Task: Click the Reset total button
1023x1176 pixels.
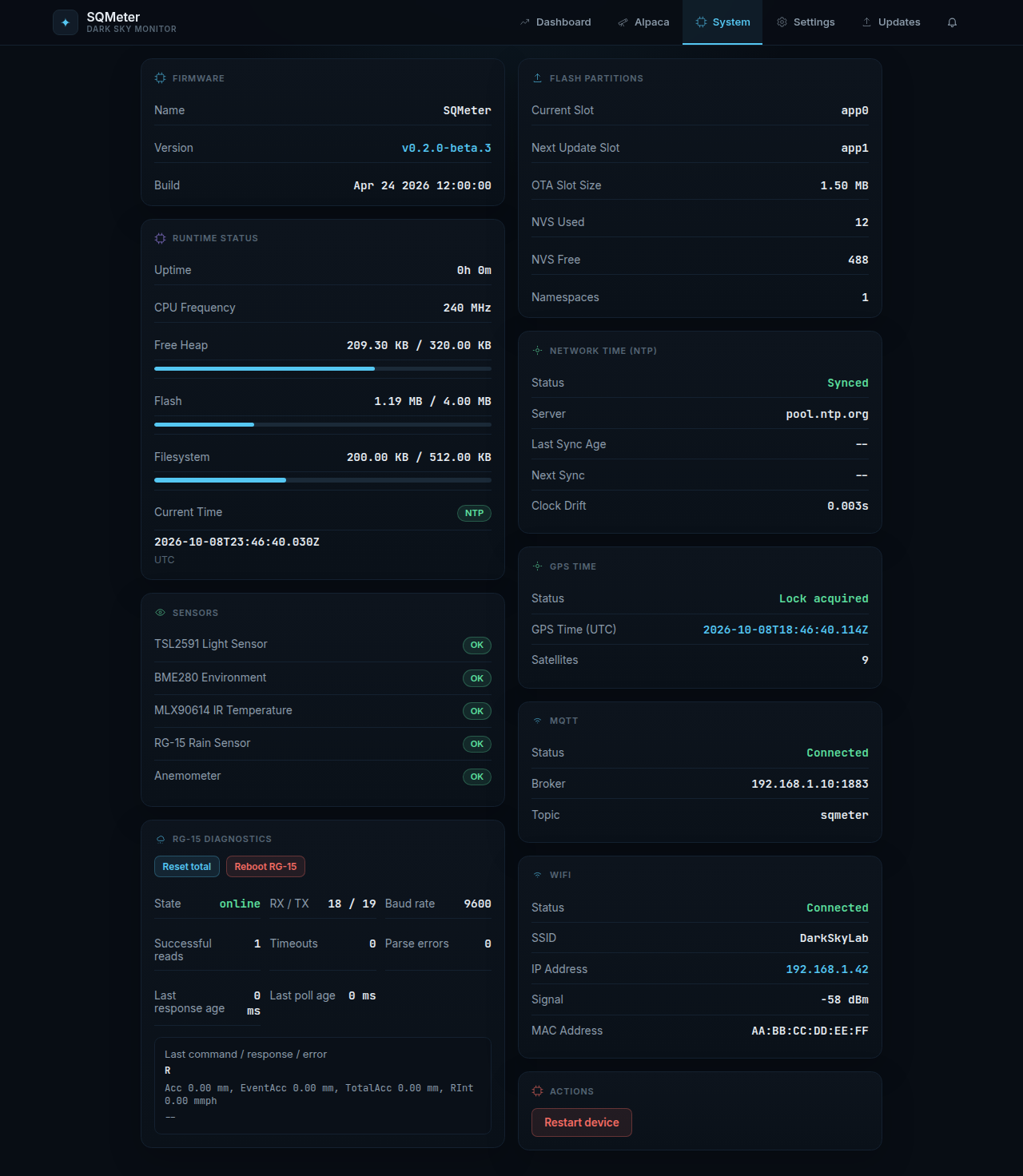Action: coord(187,867)
